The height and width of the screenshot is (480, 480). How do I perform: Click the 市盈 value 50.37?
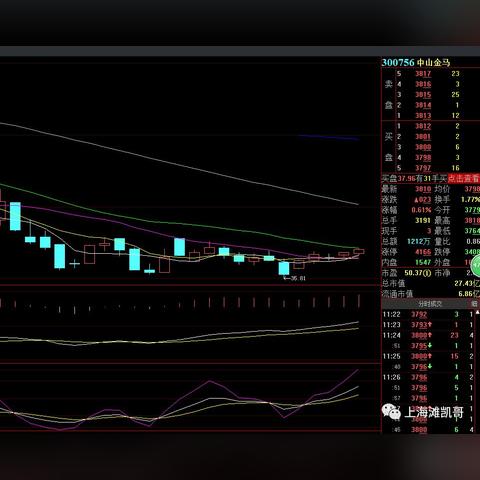click(x=418, y=273)
